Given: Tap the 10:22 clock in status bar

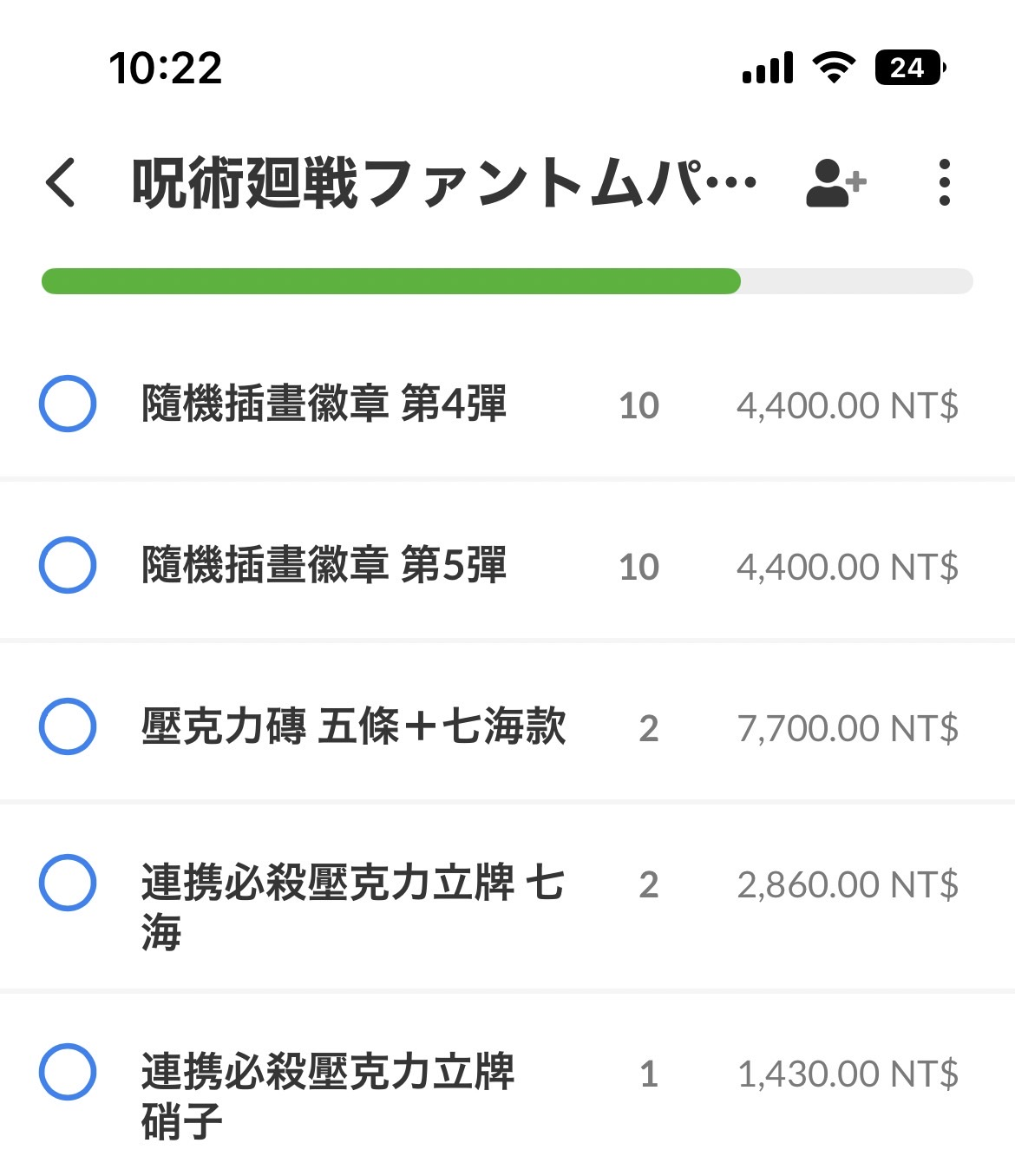Looking at the screenshot, I should pos(166,68).
